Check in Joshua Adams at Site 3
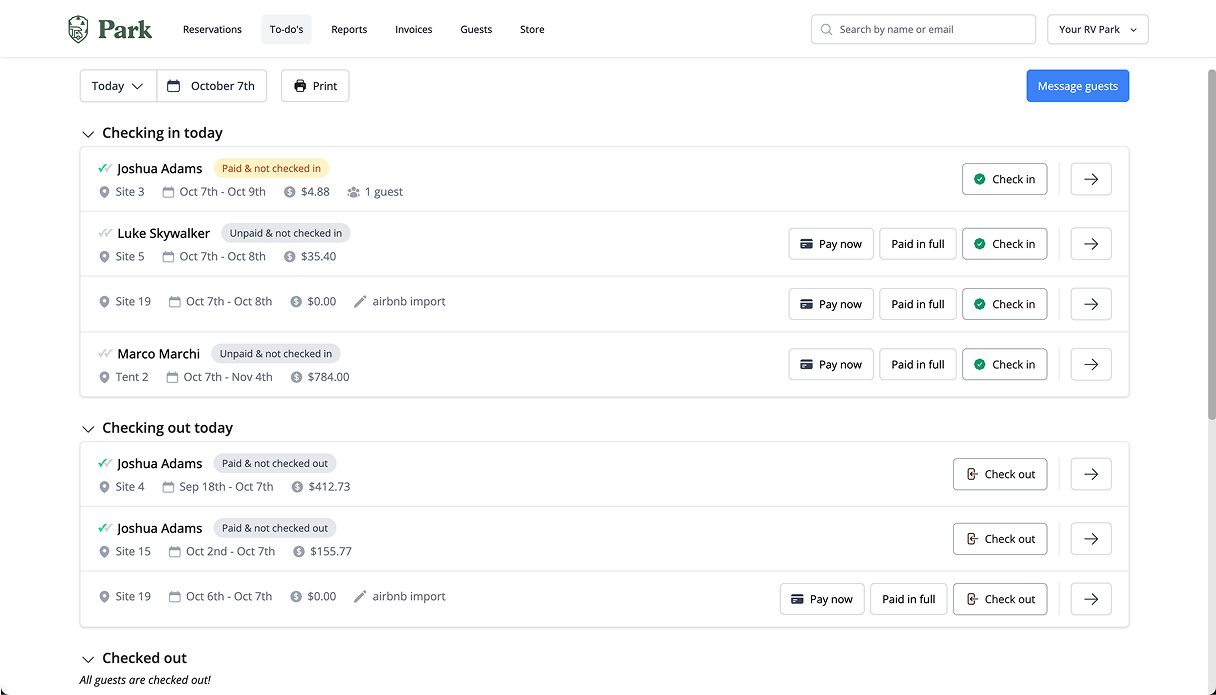The height and width of the screenshot is (695, 1216). pyautogui.click(x=1004, y=180)
